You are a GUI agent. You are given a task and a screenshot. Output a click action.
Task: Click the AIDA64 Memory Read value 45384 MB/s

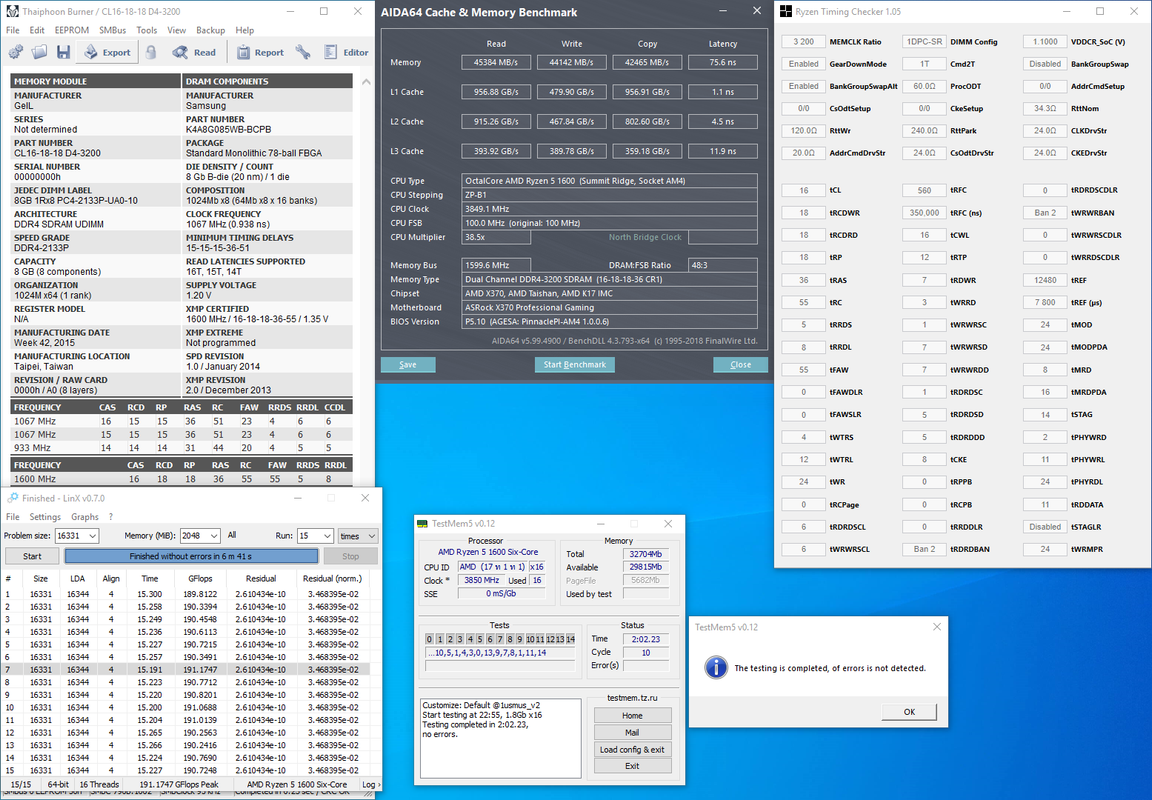coord(496,62)
